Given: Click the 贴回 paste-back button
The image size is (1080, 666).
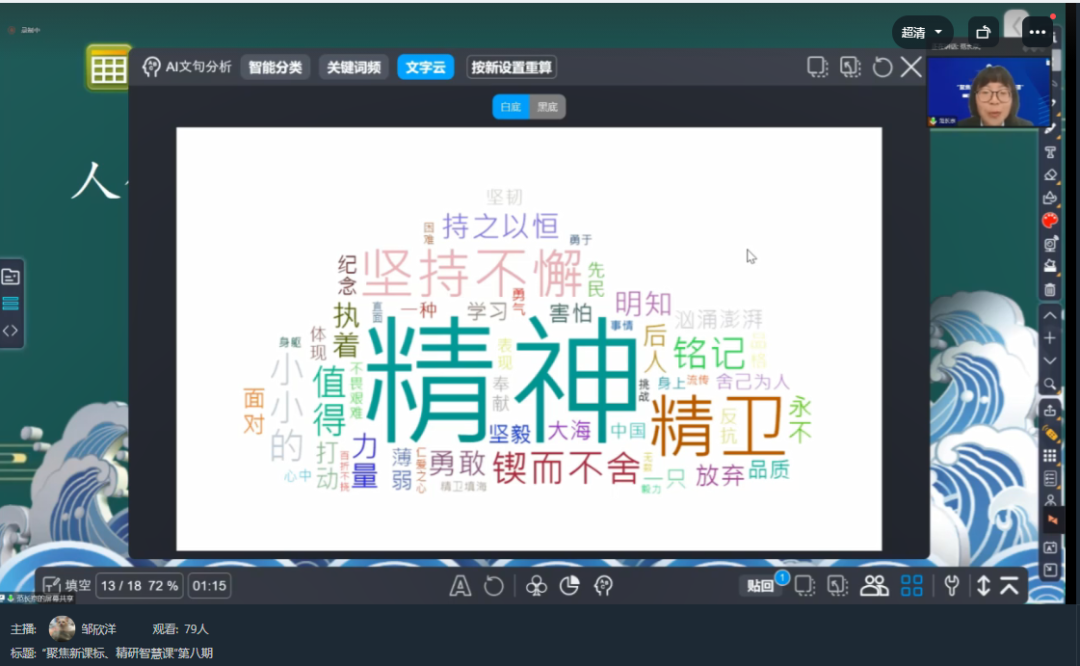Looking at the screenshot, I should pyautogui.click(x=760, y=586).
